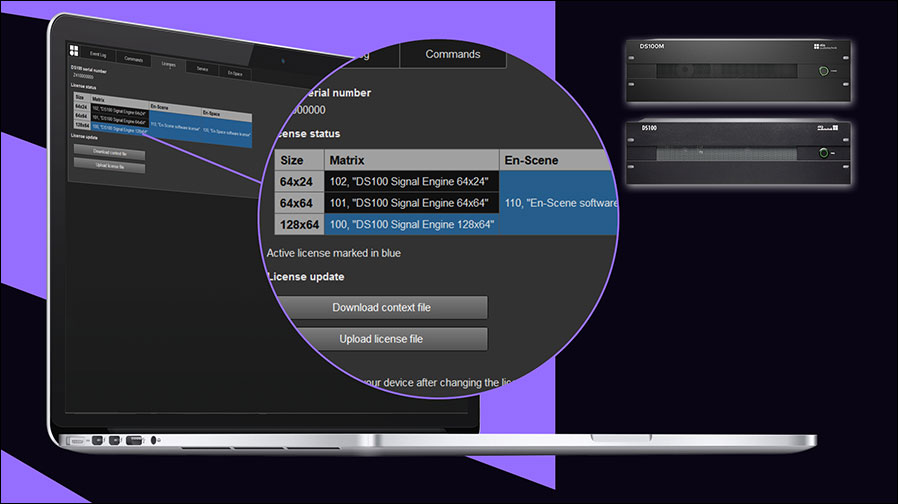Switch to the Commands tab on the small laptop screen
898x504 pixels.
point(133,59)
